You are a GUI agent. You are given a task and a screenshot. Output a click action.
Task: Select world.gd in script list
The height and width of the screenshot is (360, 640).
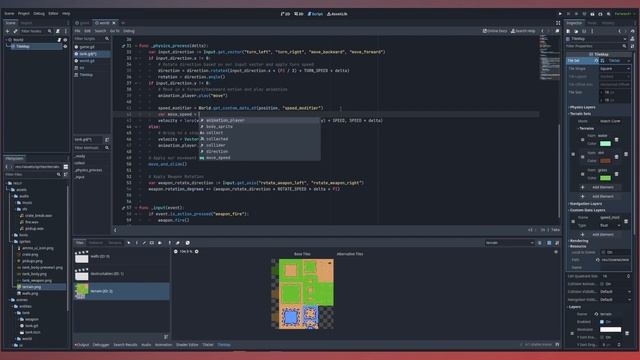point(87,61)
